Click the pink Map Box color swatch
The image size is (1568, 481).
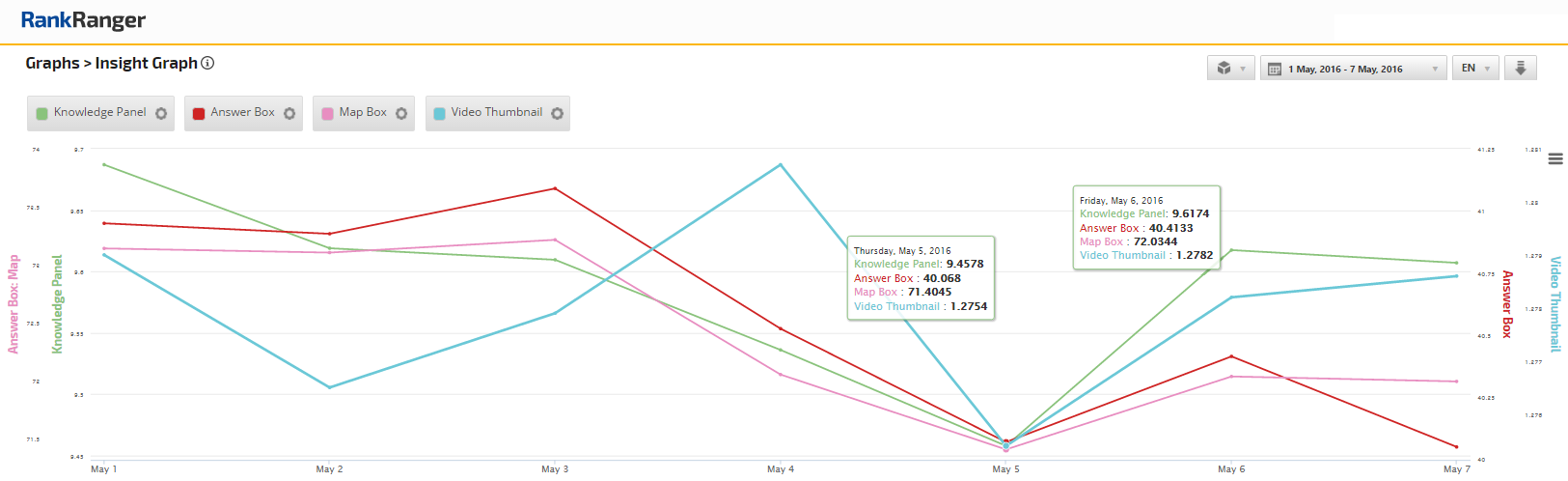tap(327, 113)
